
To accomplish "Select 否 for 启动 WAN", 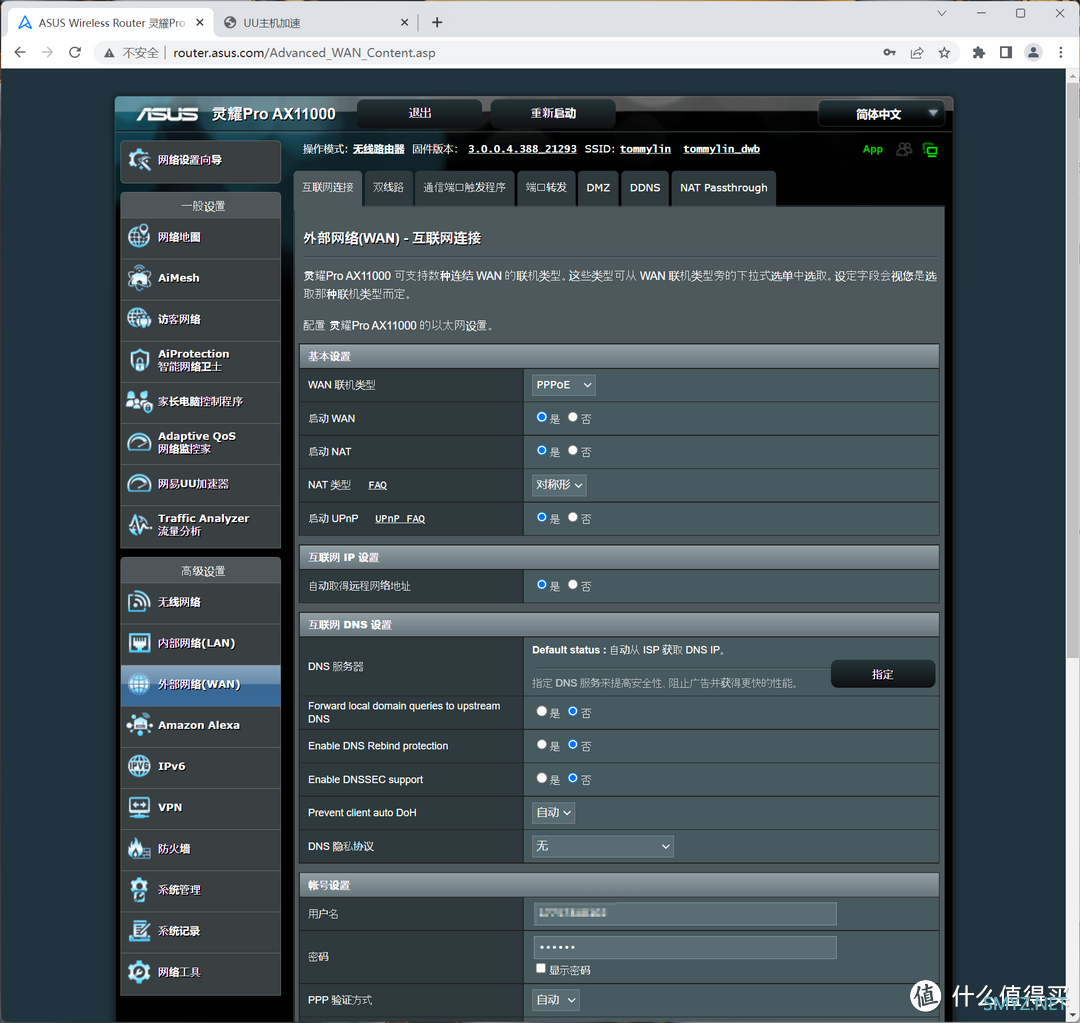I will click(x=572, y=417).
